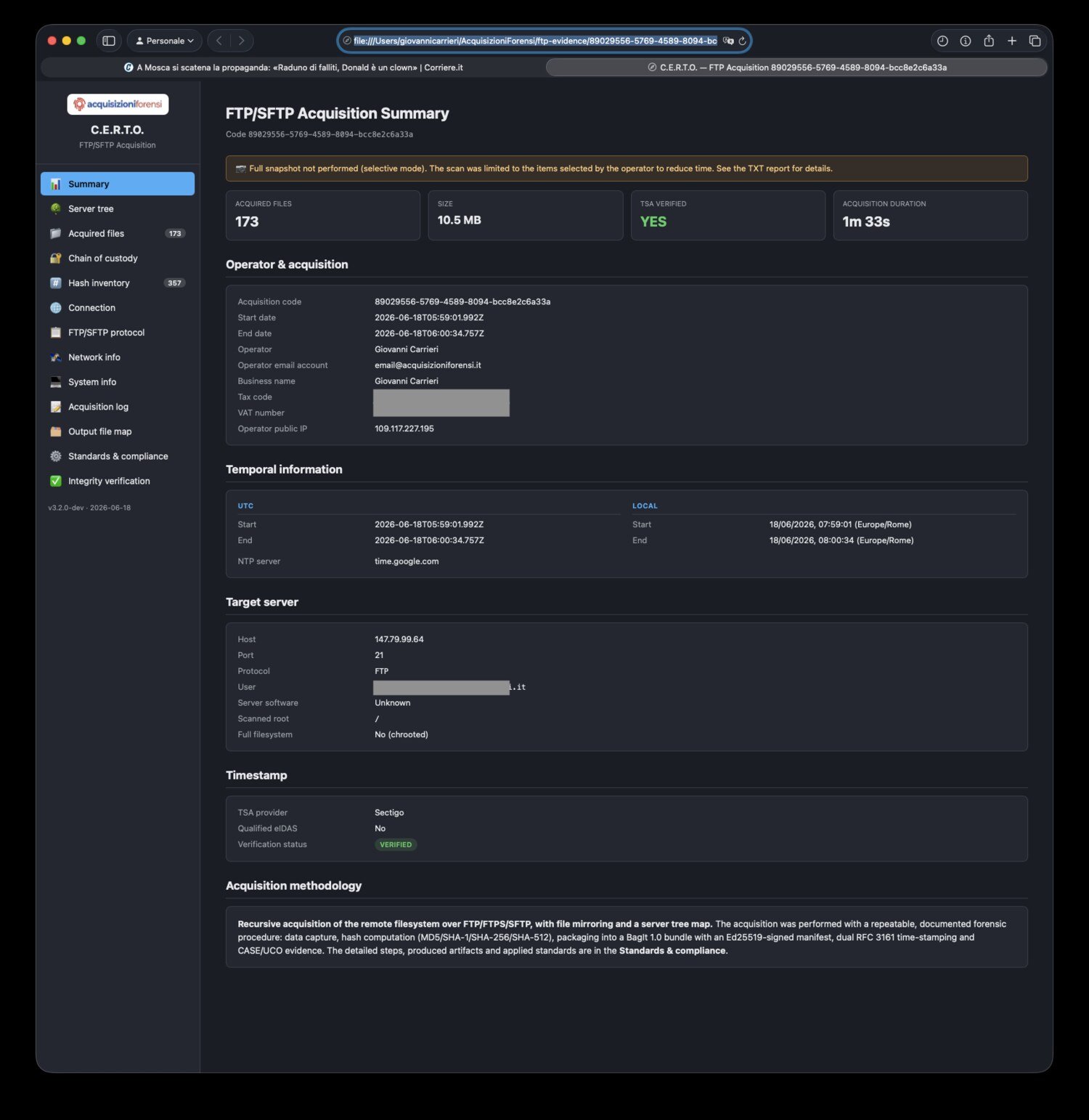Open Network info section
1089x1120 pixels.
click(x=117, y=357)
